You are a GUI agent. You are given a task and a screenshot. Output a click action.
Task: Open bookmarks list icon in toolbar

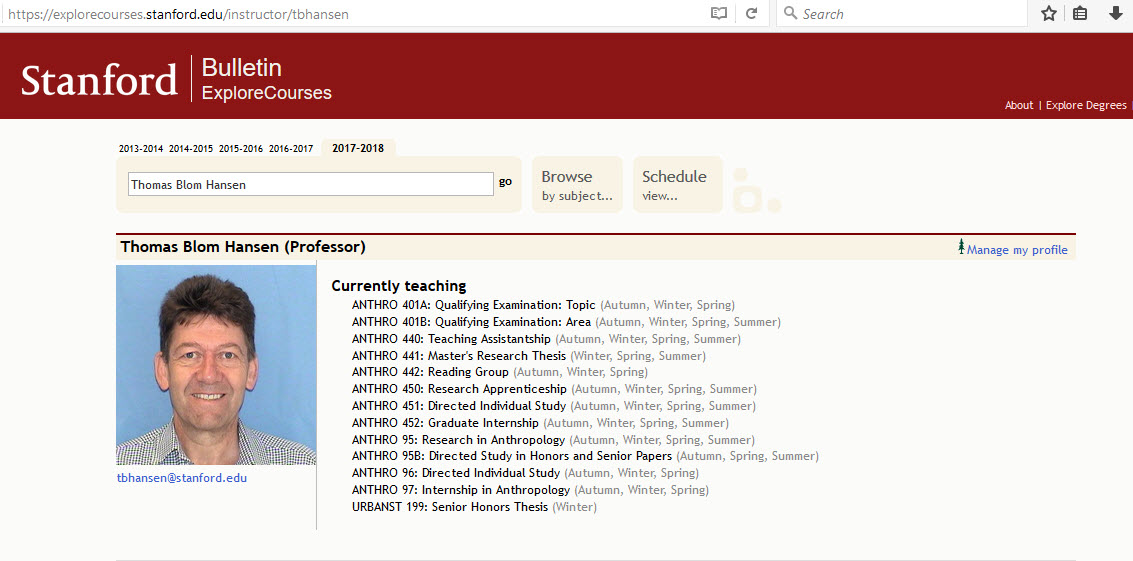coord(1080,14)
